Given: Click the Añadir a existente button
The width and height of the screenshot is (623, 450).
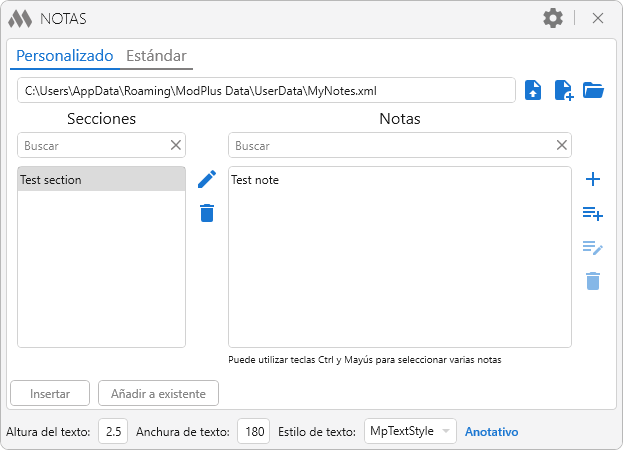Looking at the screenshot, I should (x=158, y=393).
